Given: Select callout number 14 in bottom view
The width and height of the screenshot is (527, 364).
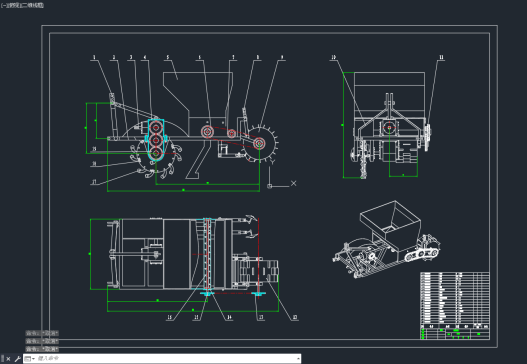Looking at the screenshot, I should (x=229, y=317).
